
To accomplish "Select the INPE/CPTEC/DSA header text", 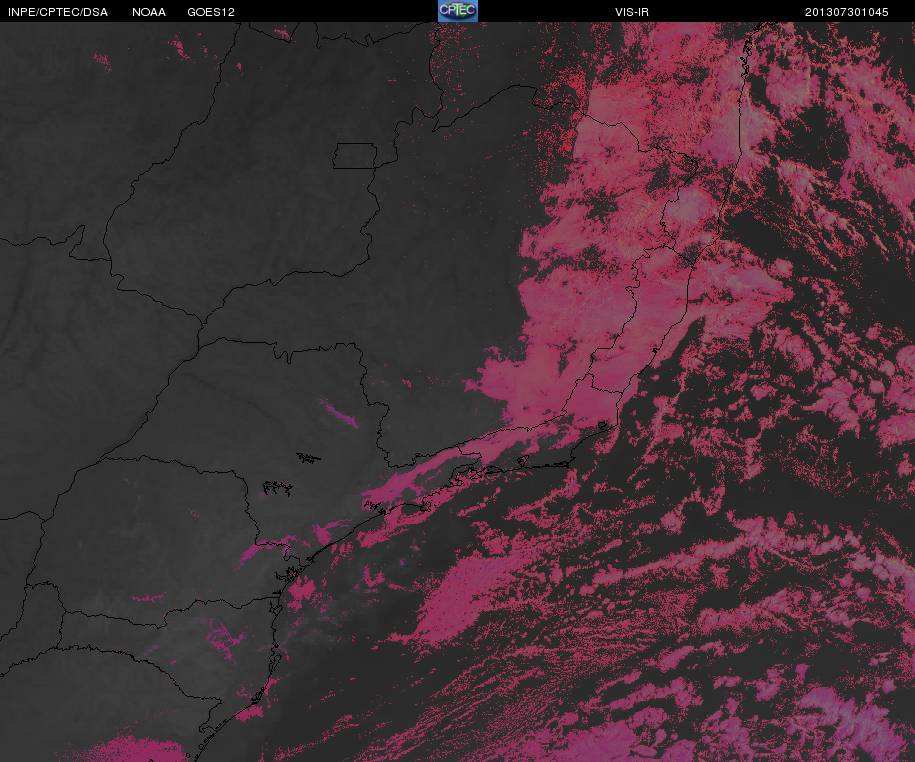I will click(58, 12).
